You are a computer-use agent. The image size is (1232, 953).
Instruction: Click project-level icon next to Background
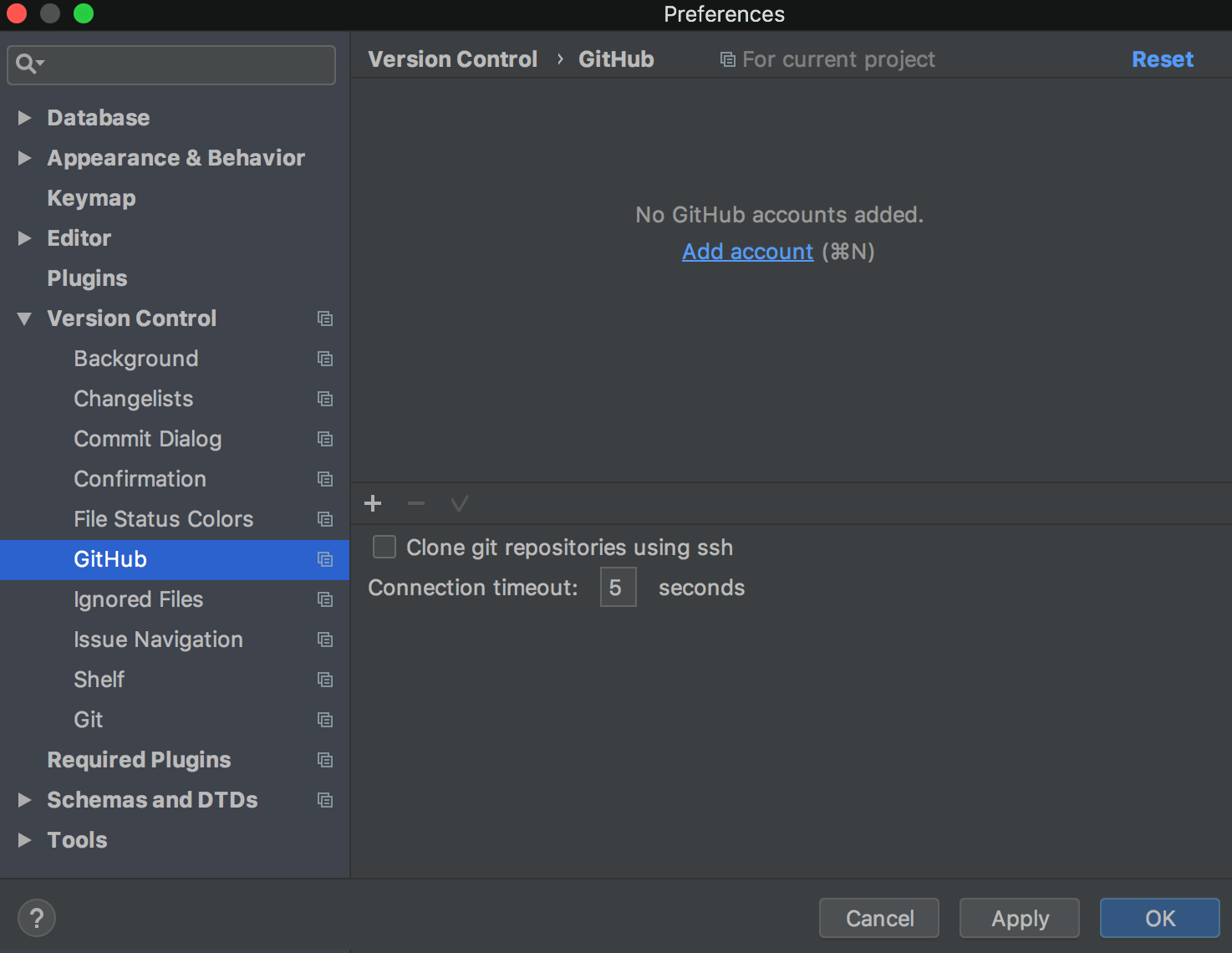click(x=325, y=359)
